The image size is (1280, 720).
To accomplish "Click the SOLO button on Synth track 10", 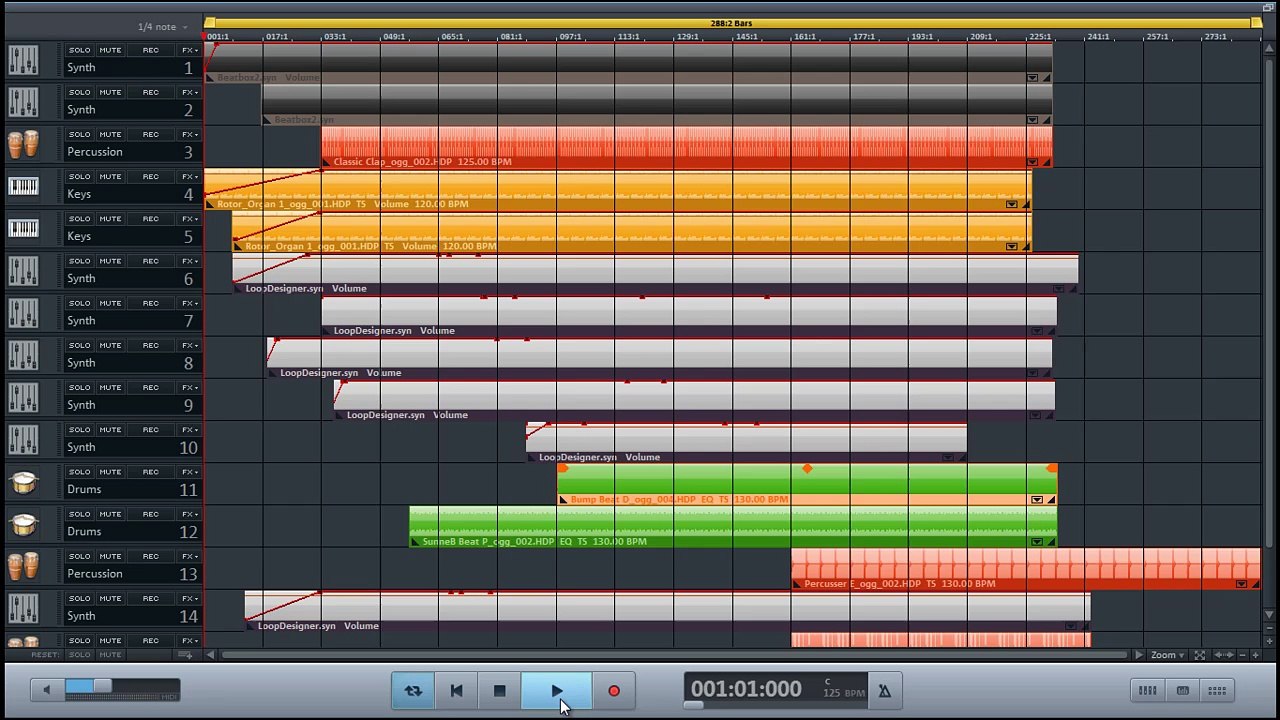I will [79, 429].
